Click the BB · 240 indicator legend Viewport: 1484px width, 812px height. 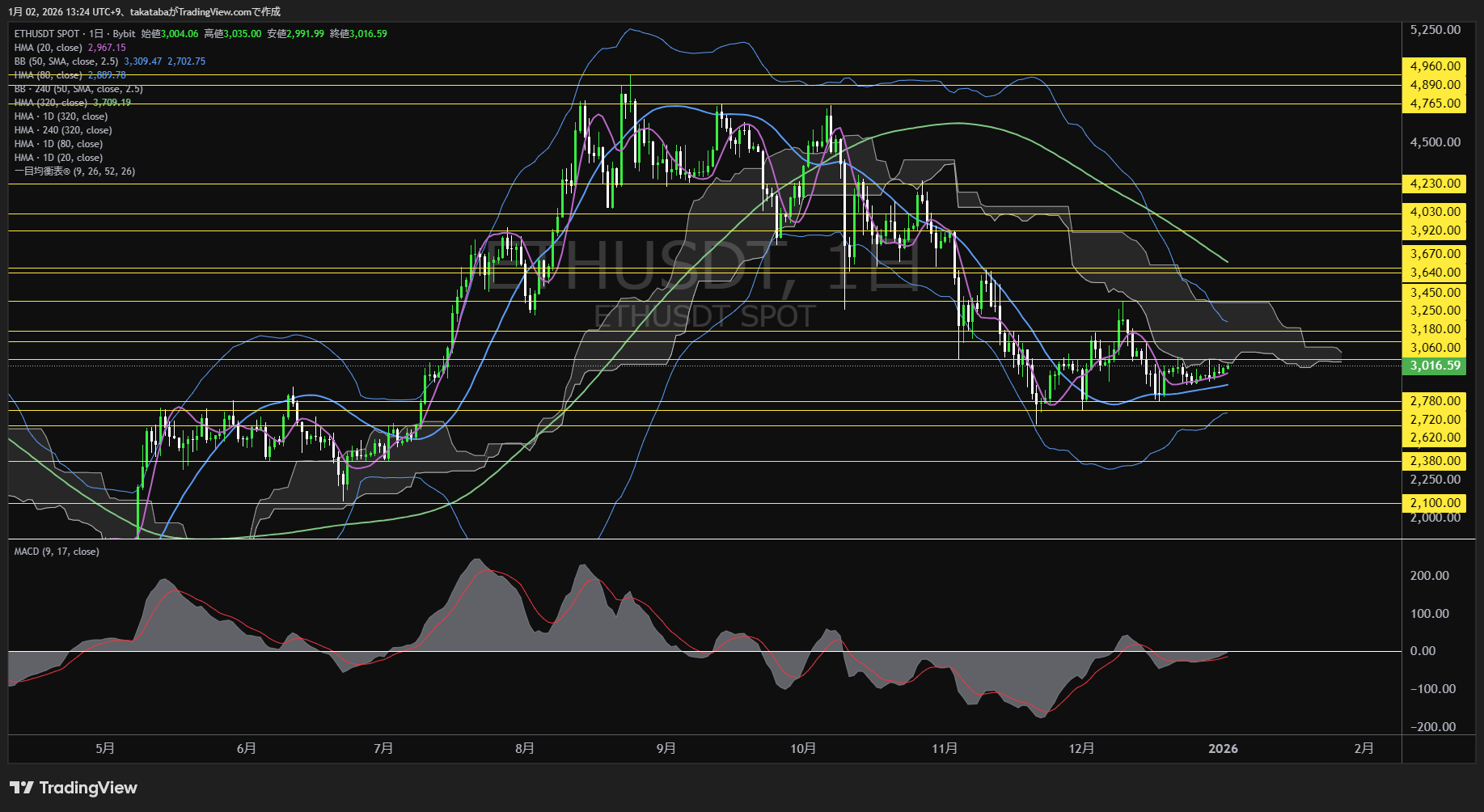point(78,89)
